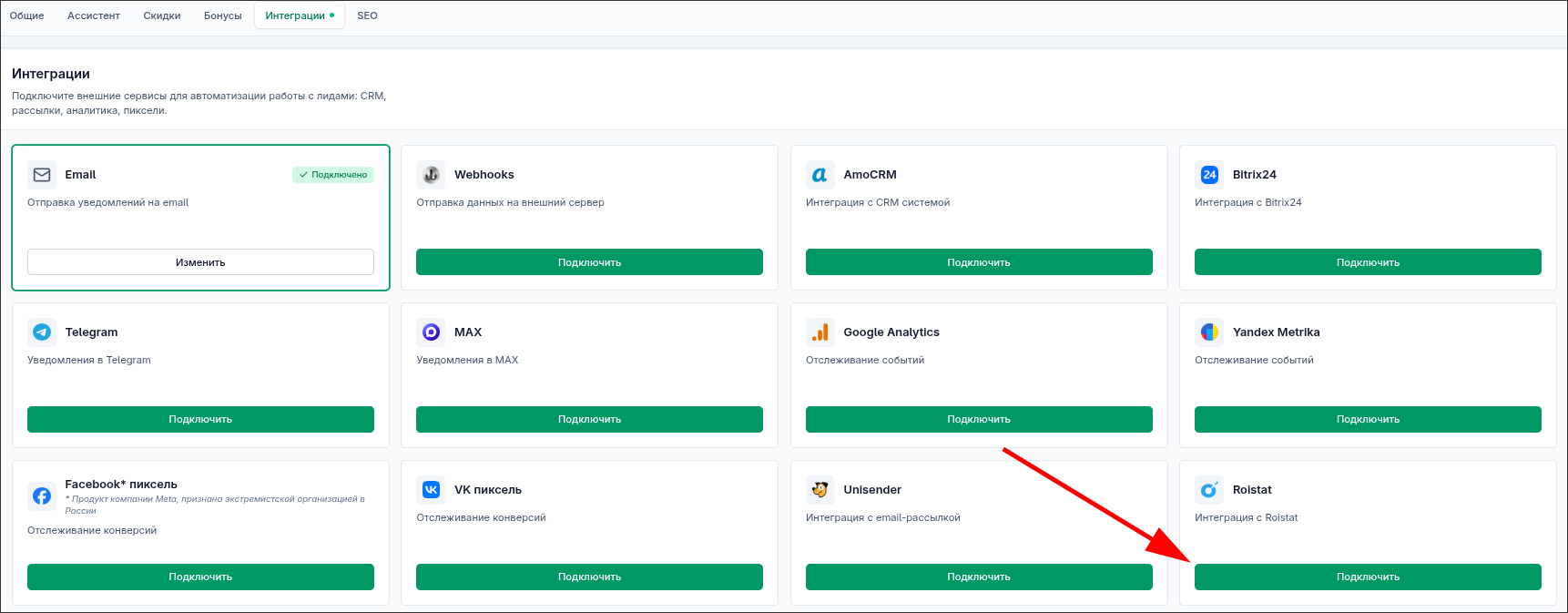Select the Интеграции tab
Screen dimensions: 1568x613
[x=300, y=15]
